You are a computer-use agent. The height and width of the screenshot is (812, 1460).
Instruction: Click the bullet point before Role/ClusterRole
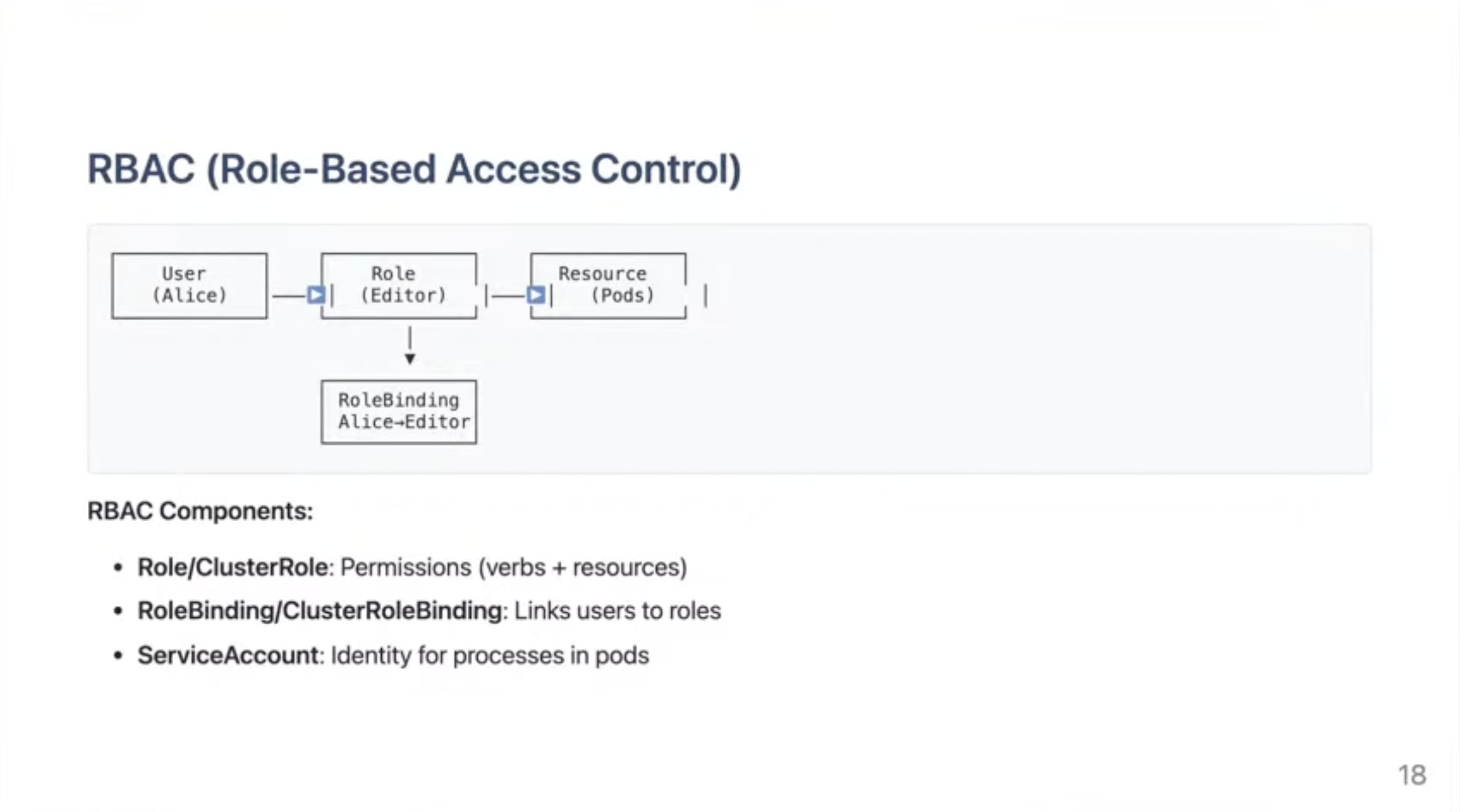pyautogui.click(x=118, y=567)
